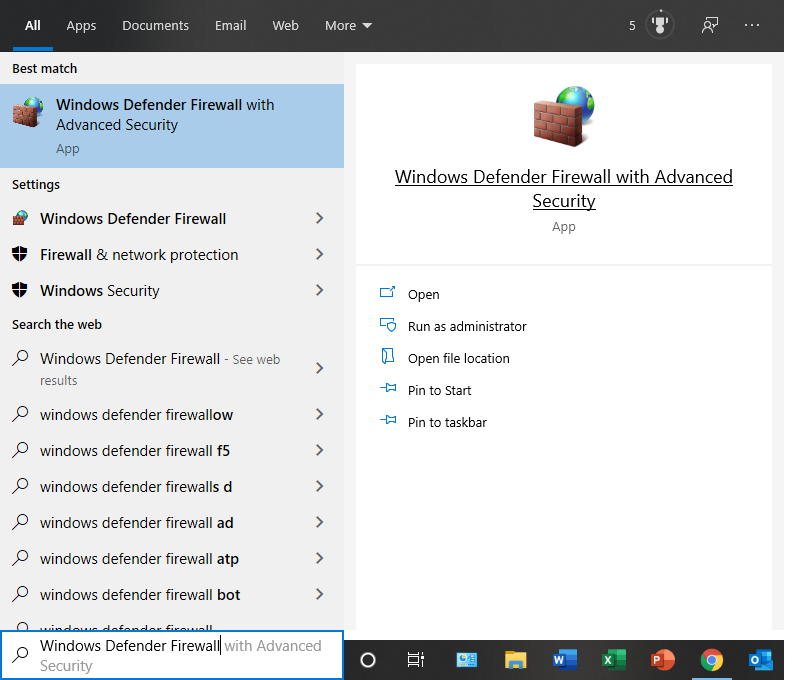Screen dimensions: 800x680
Task: Launch Excel from the taskbar
Action: click(613, 660)
